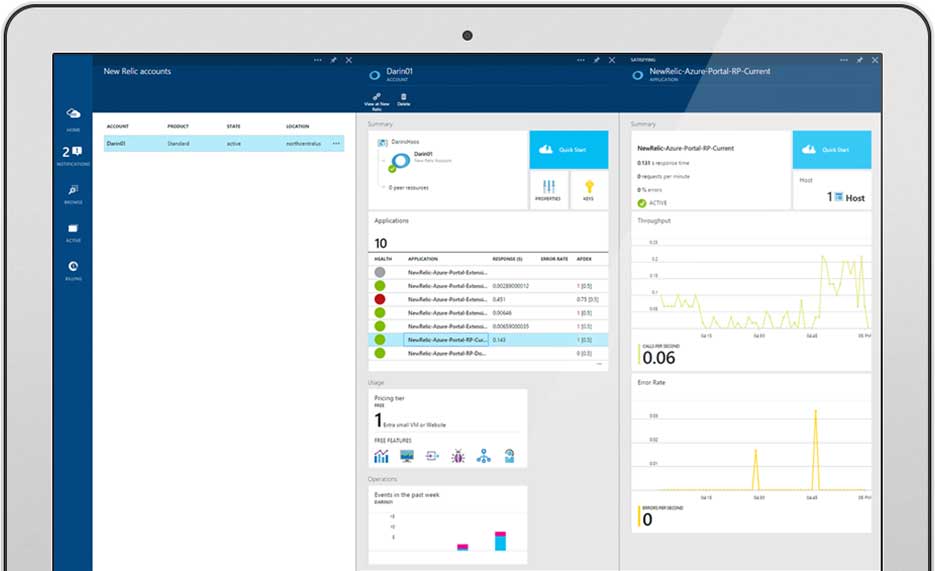Open the 1 Host tile
935x571 pixels.
click(x=832, y=190)
